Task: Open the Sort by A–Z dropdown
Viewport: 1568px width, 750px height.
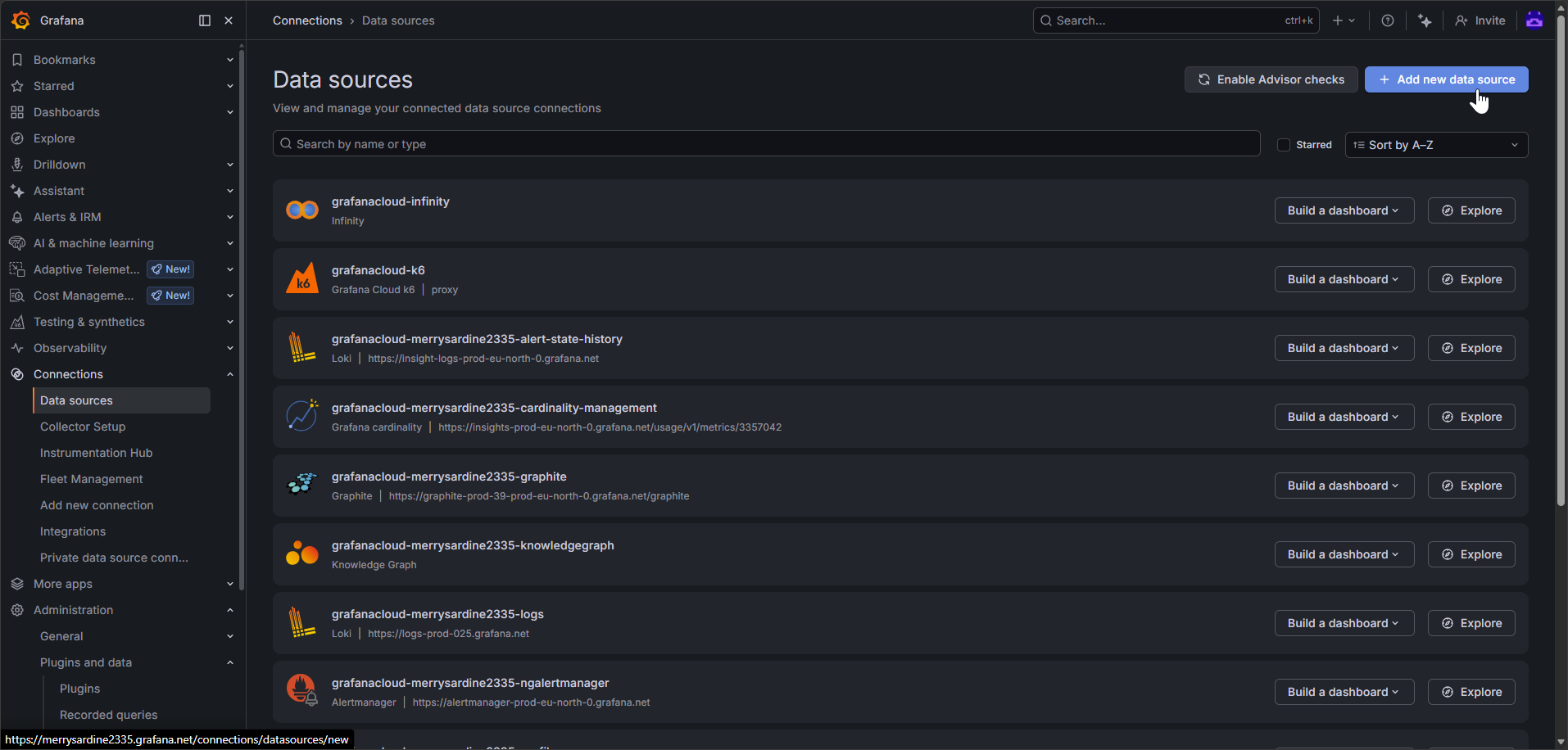Action: [1436, 145]
